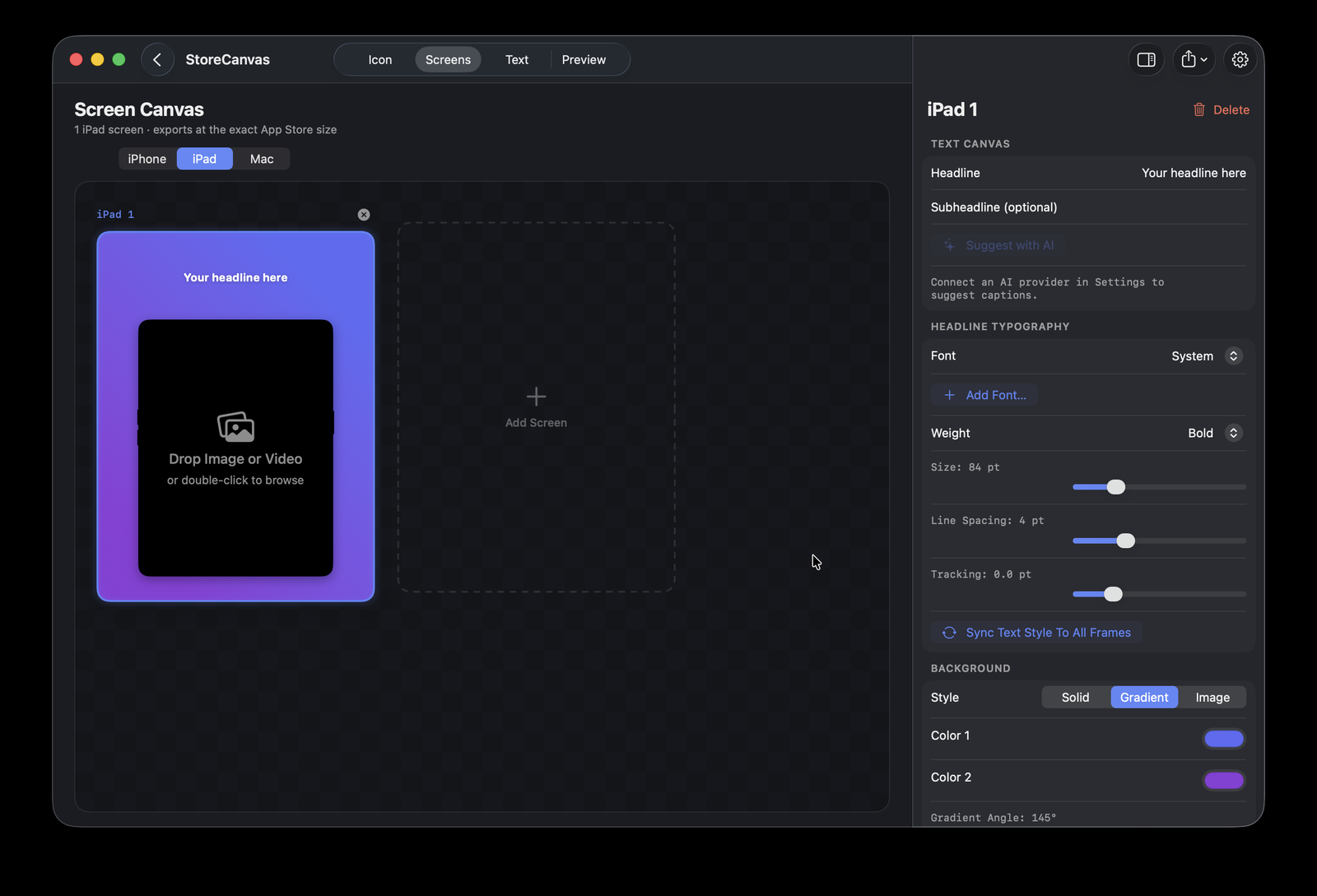Switch to the Screens tab
1317x896 pixels.
(448, 59)
